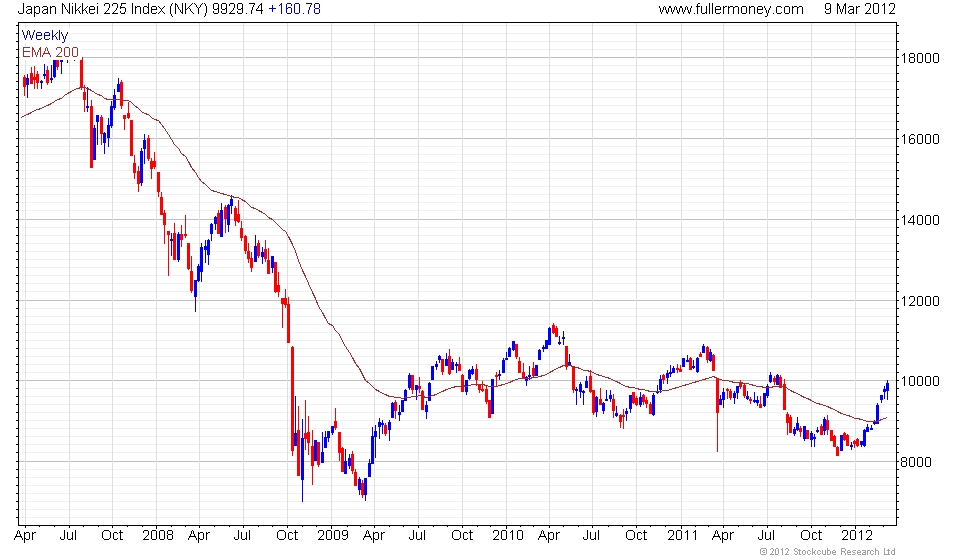The width and height of the screenshot is (980, 560).
Task: Click the 18000 price axis label
Action: pyautogui.click(x=919, y=58)
